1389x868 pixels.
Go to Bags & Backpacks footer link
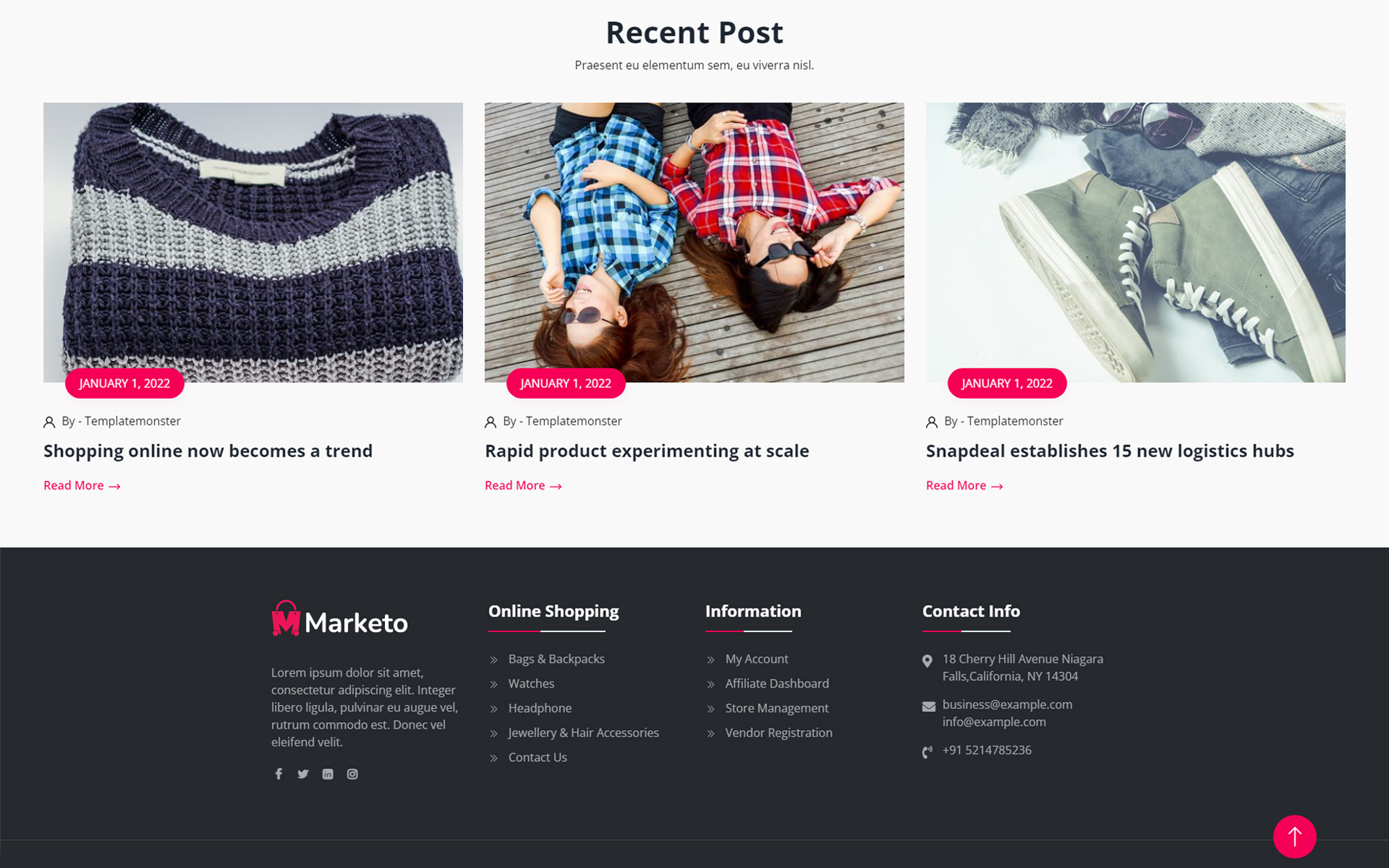click(x=556, y=659)
